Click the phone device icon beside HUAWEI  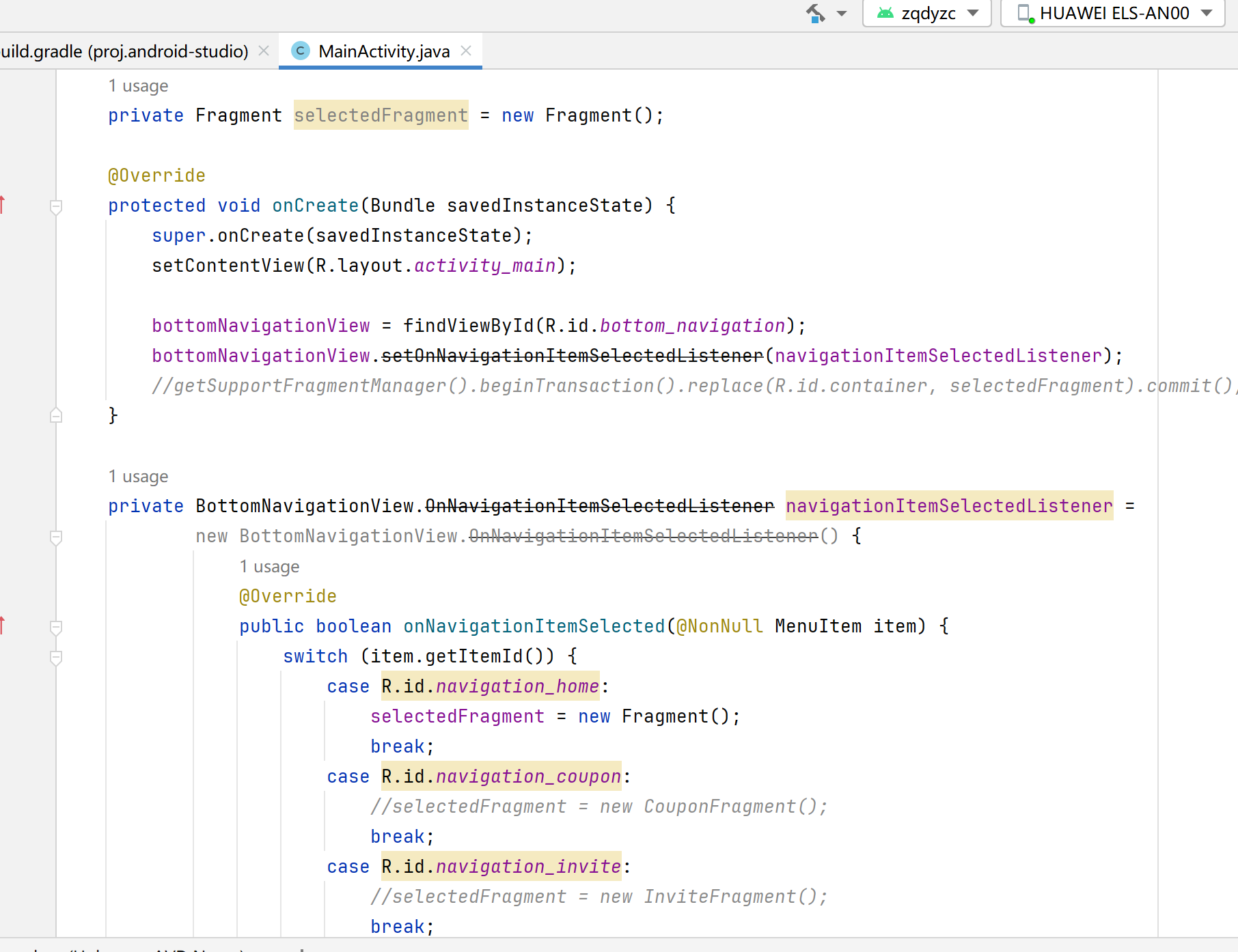(x=1025, y=13)
